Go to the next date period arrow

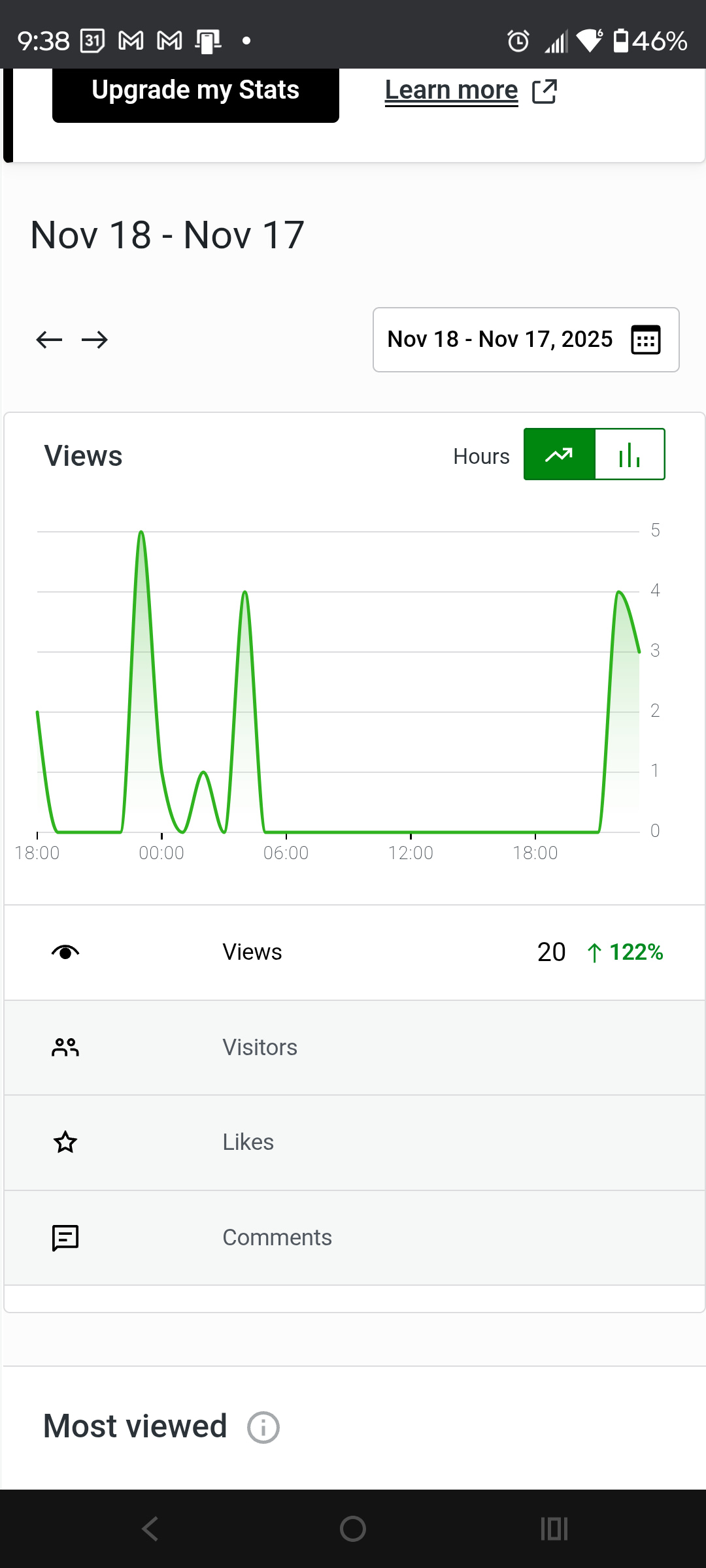[95, 340]
